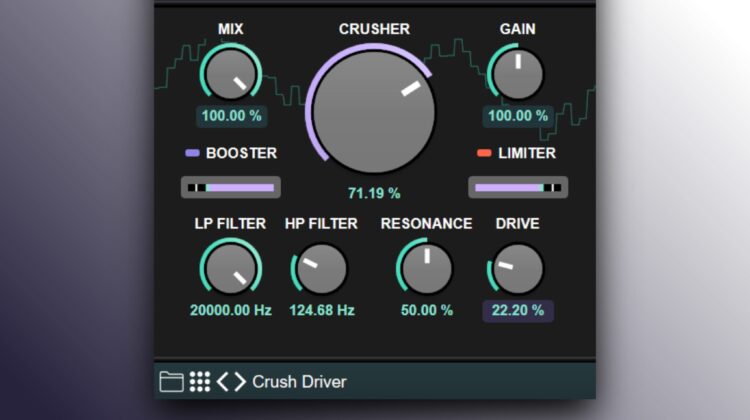
Task: Click the Drive knob
Action: point(517,269)
